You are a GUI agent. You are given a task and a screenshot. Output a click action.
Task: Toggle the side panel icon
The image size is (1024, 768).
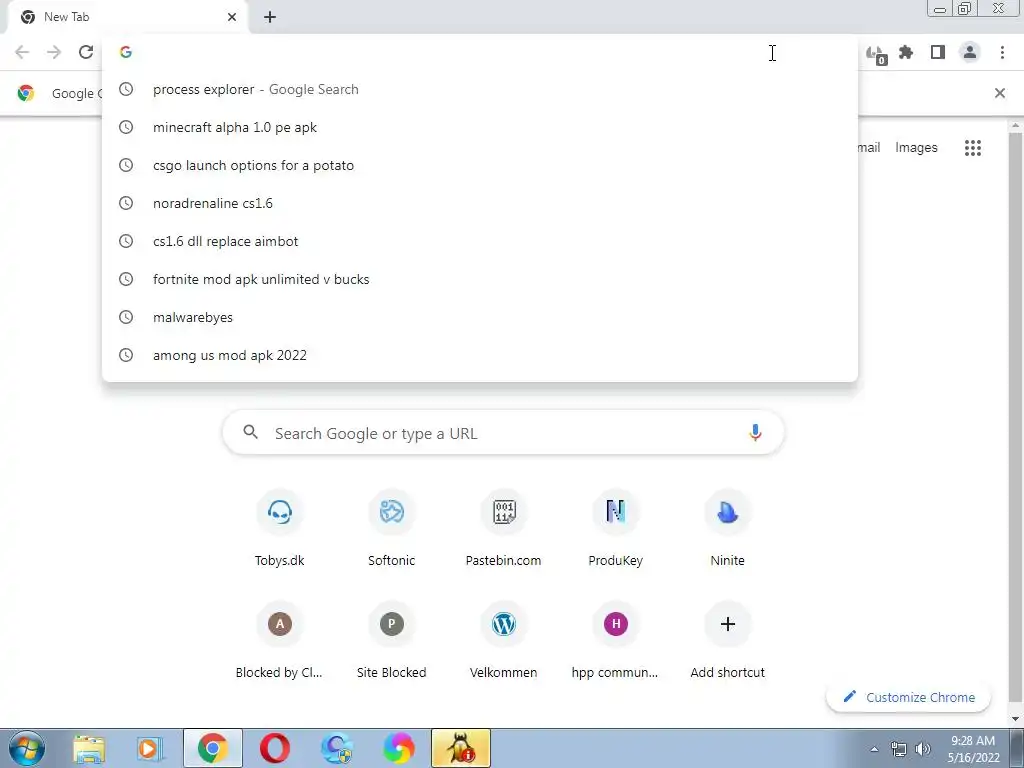click(938, 52)
